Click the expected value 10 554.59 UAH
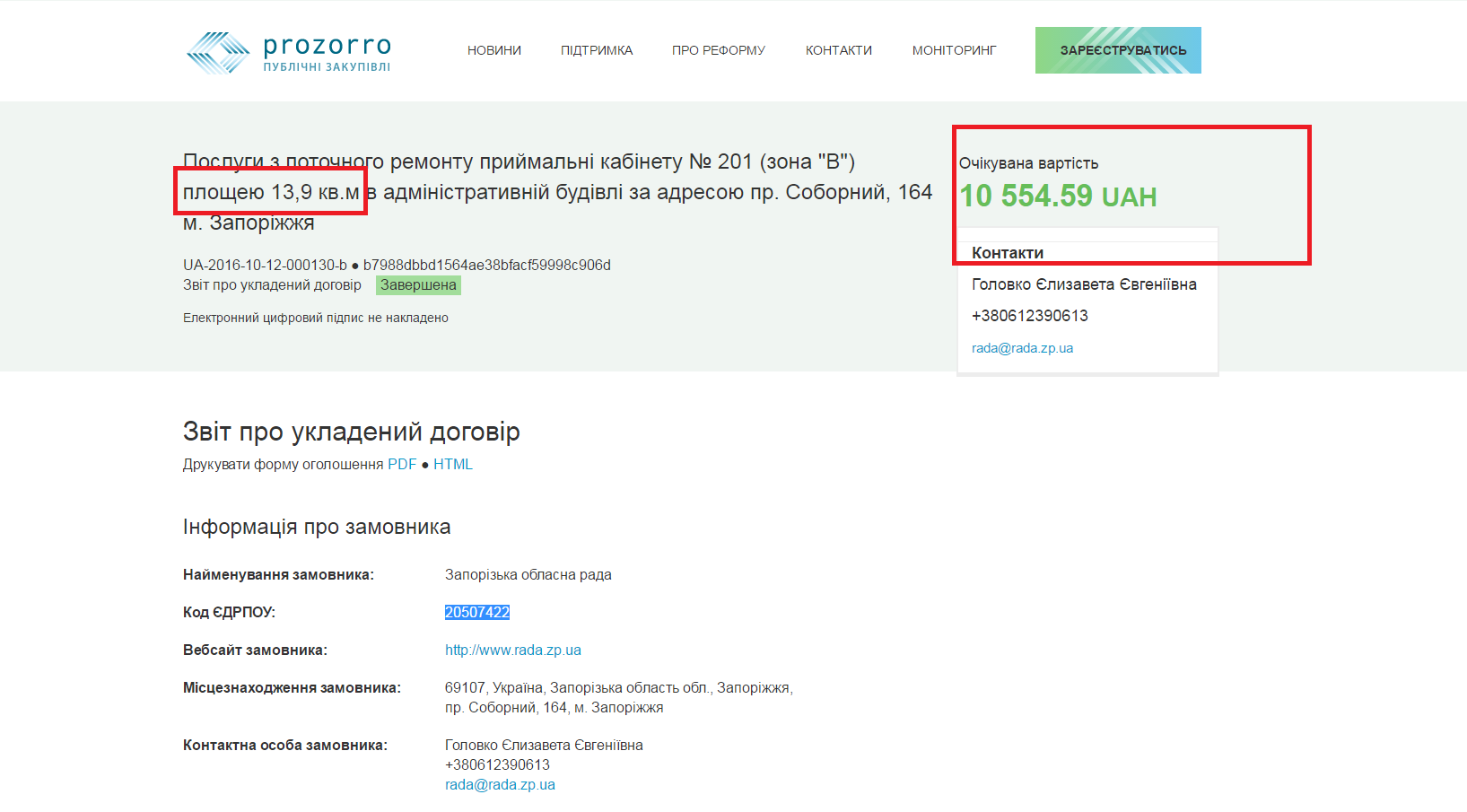 [x=1057, y=196]
